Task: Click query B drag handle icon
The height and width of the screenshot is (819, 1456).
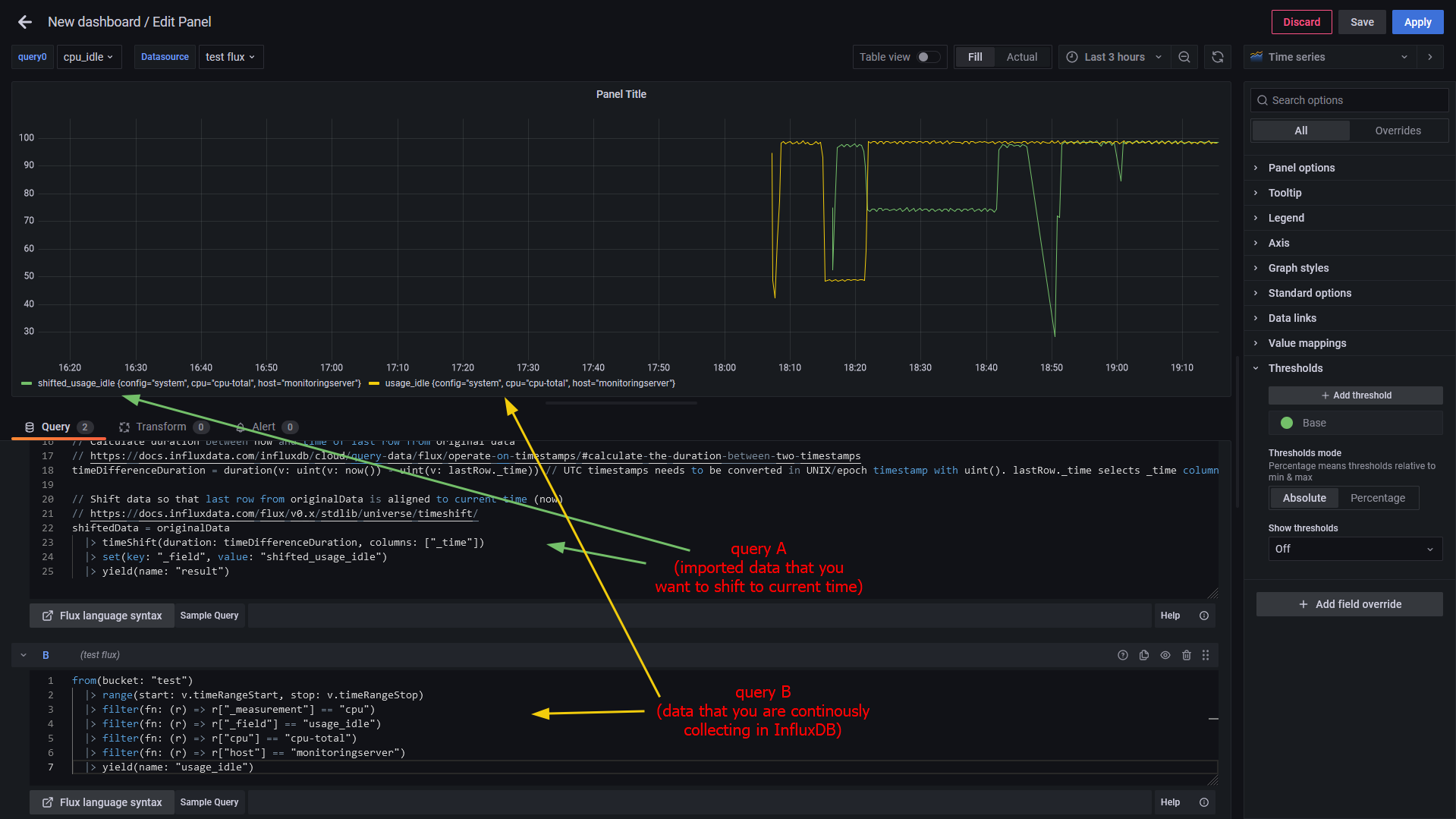Action: [1206, 655]
